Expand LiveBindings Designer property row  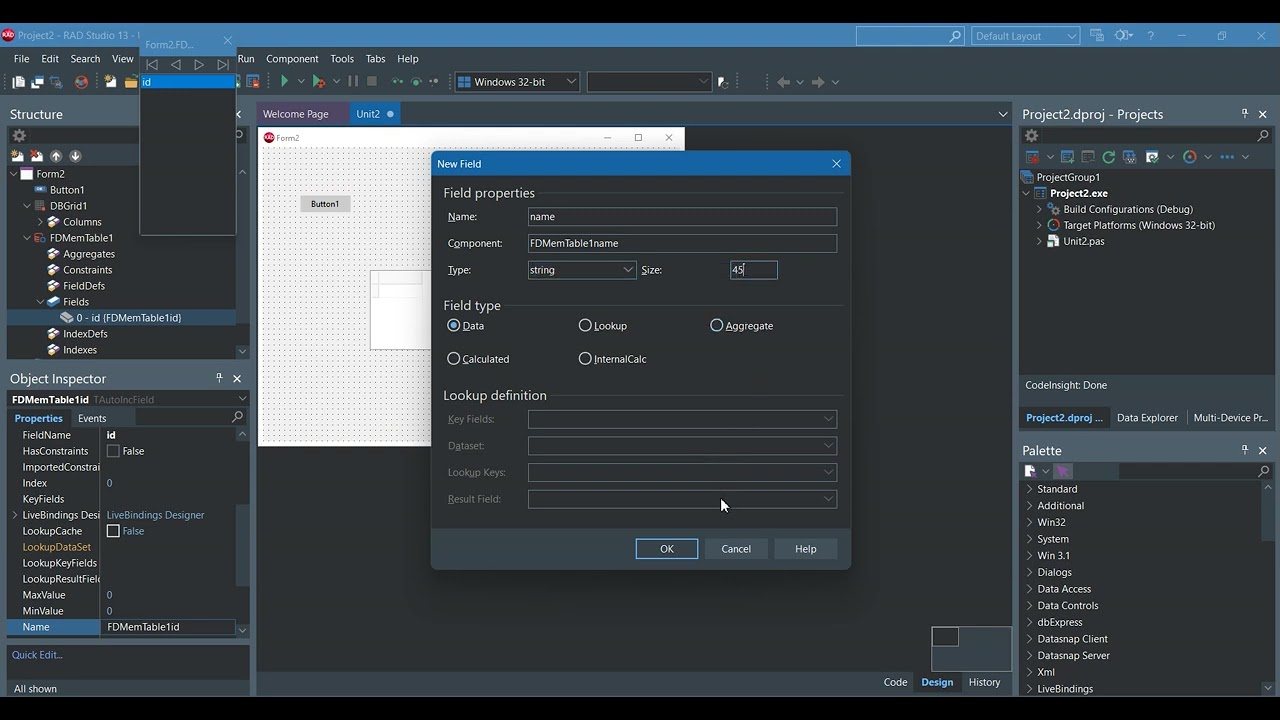tap(15, 515)
